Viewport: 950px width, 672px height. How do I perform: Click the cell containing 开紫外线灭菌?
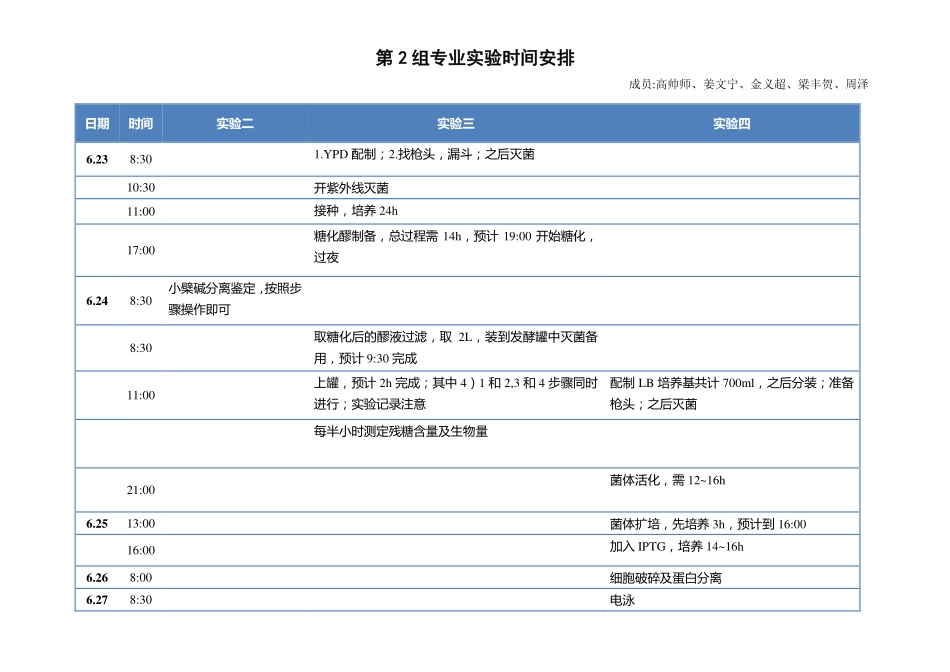(352, 187)
